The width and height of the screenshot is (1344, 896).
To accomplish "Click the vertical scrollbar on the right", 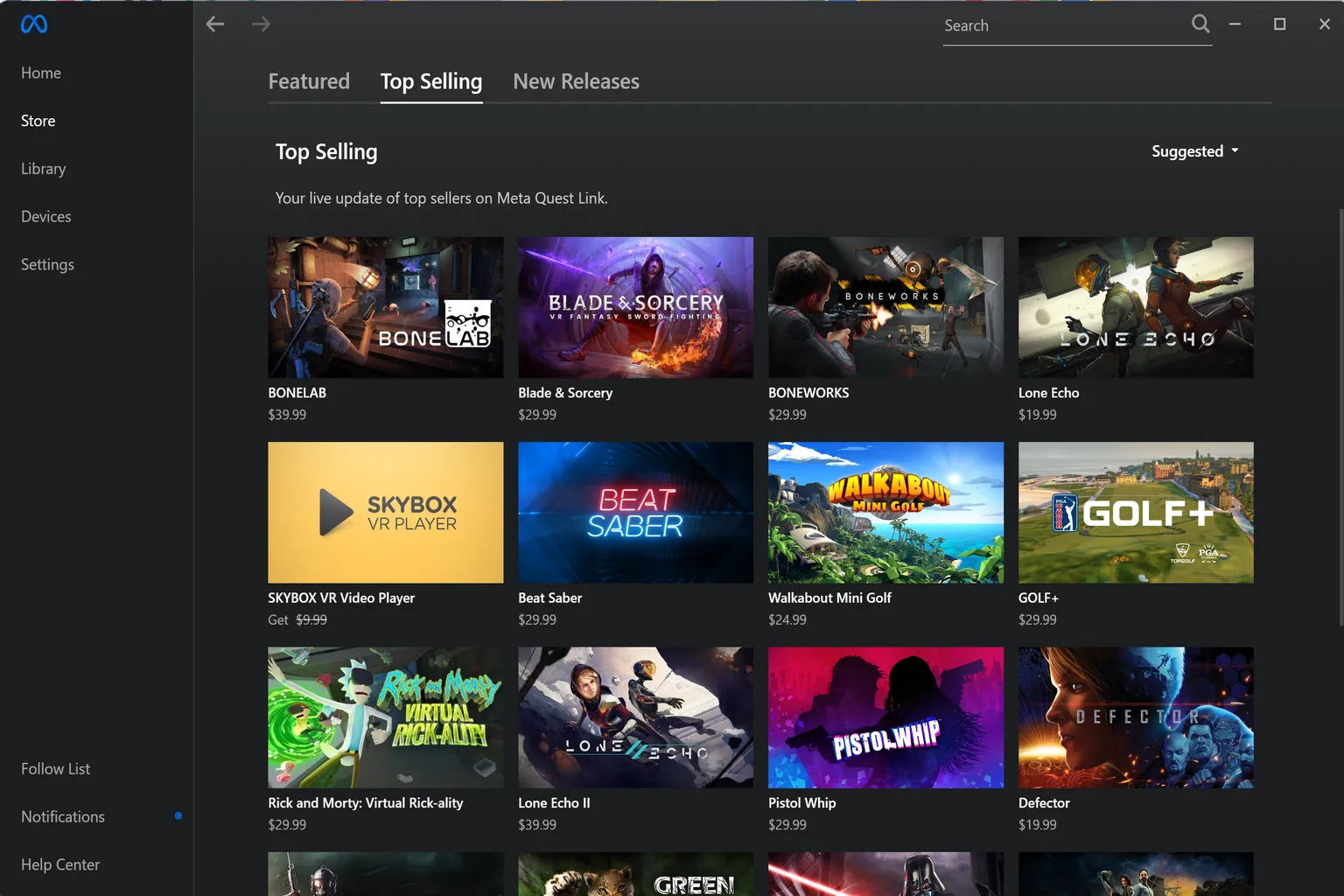I will (x=1340, y=417).
